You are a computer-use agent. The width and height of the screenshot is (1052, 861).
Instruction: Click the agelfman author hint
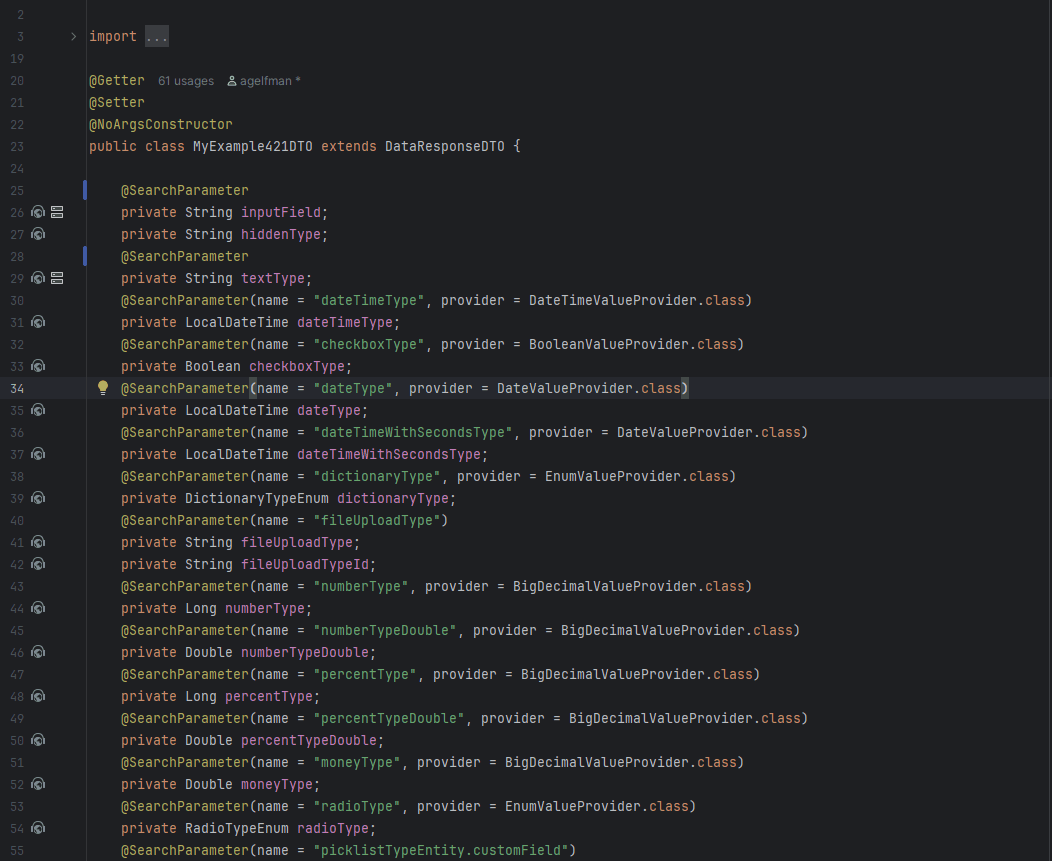pos(264,81)
